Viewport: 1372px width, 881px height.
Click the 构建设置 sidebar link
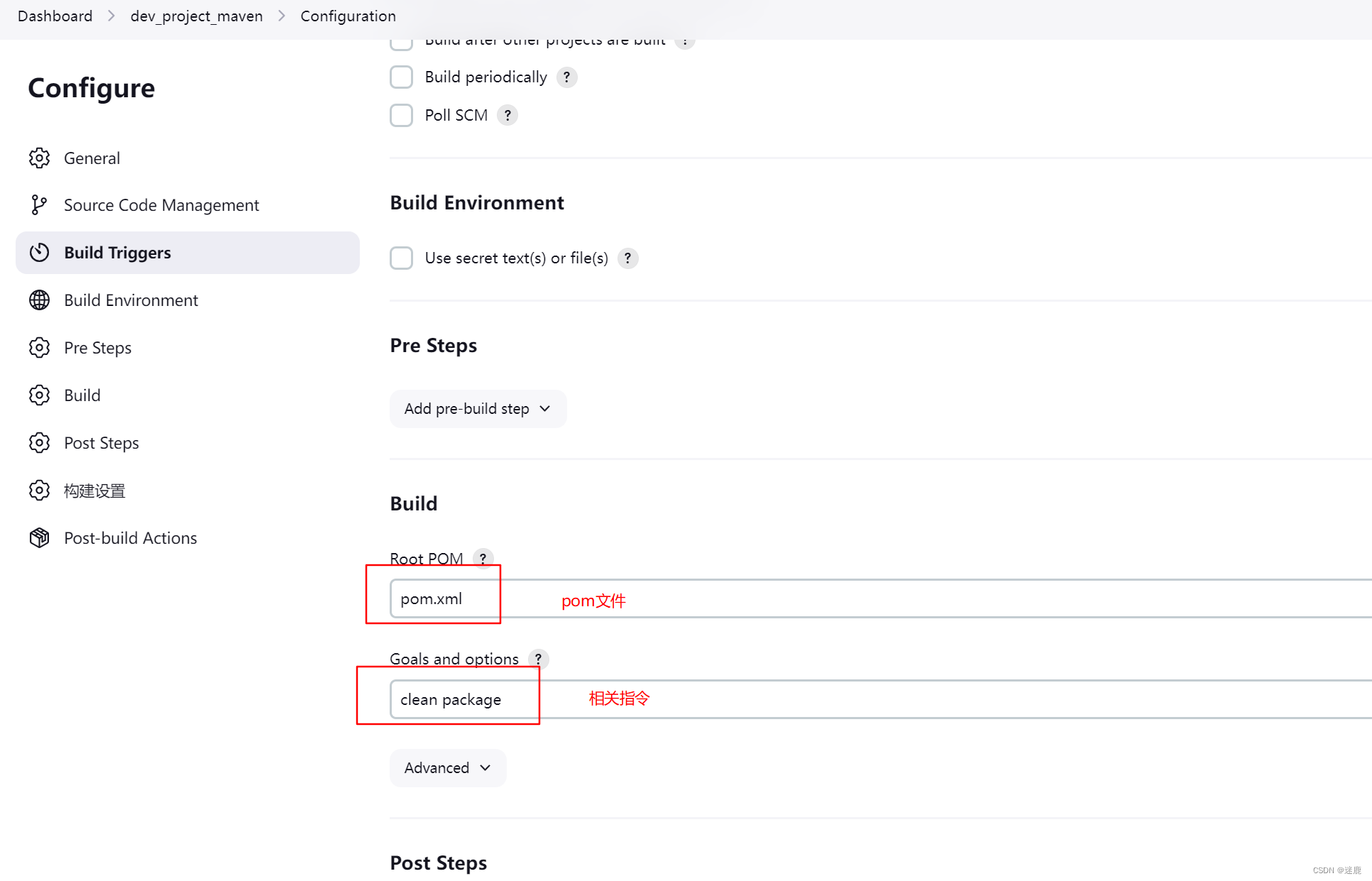pos(96,490)
